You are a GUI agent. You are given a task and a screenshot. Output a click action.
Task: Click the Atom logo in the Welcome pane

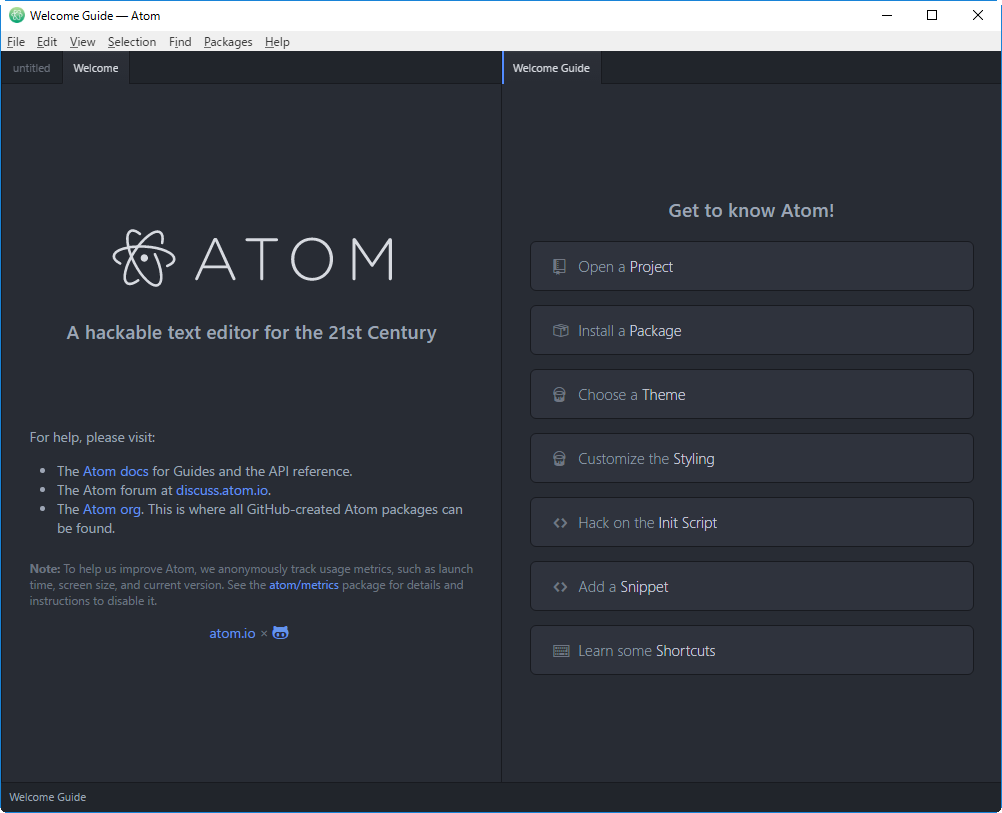click(252, 258)
